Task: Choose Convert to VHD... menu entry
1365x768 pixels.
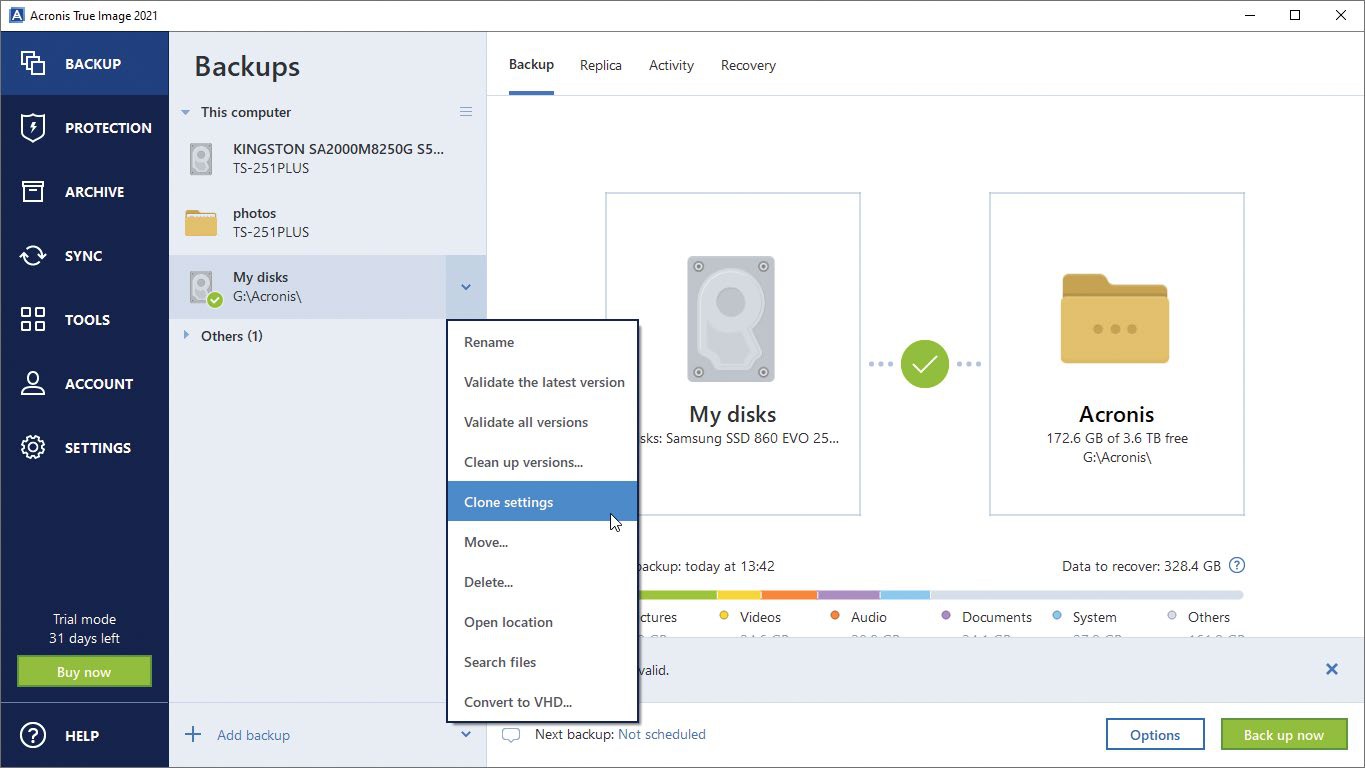Action: pyautogui.click(x=542, y=702)
